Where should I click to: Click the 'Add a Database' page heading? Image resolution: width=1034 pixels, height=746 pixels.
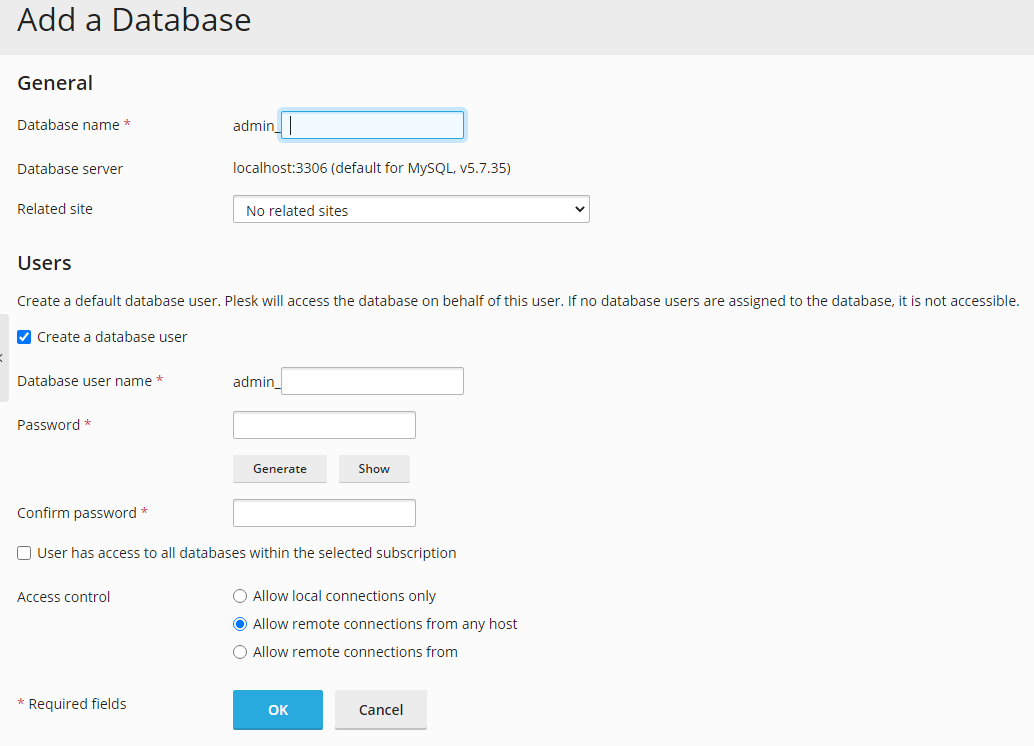tap(134, 20)
